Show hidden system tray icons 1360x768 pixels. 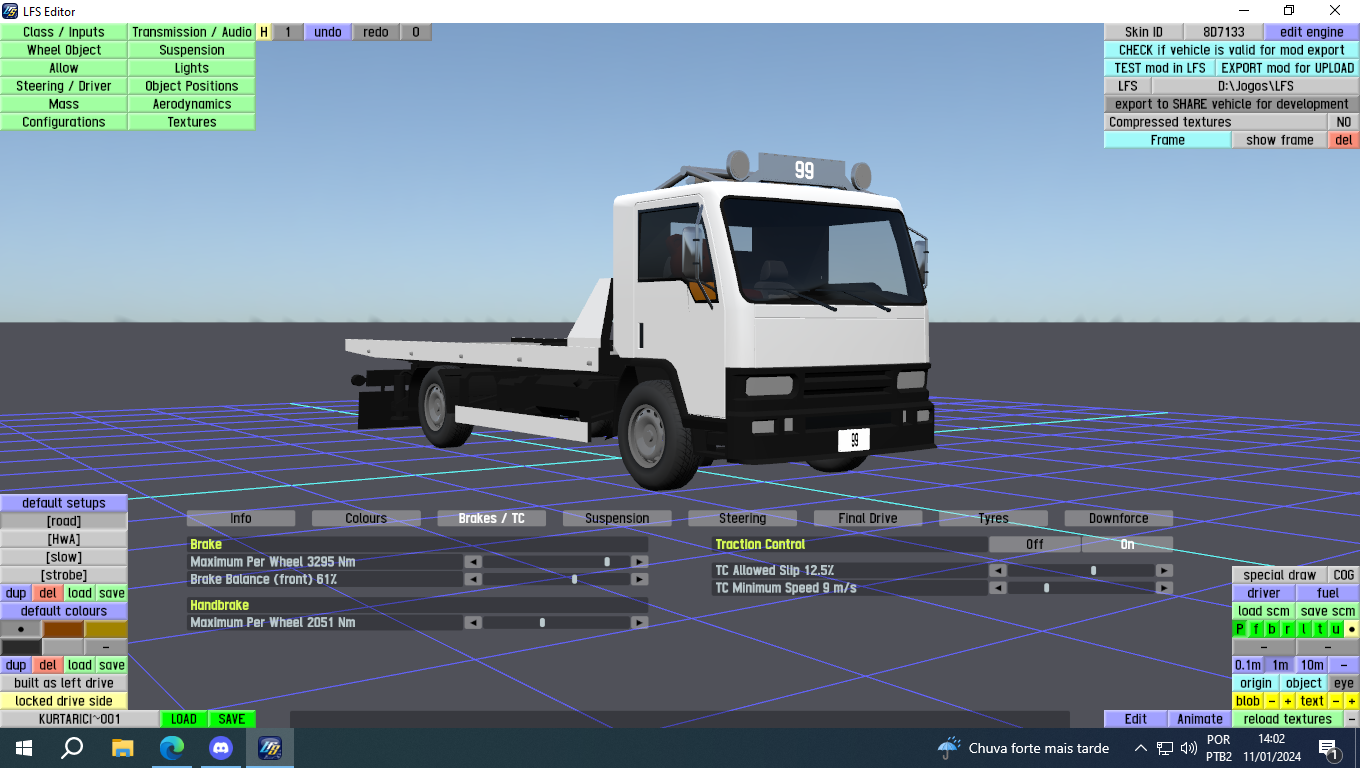1141,748
